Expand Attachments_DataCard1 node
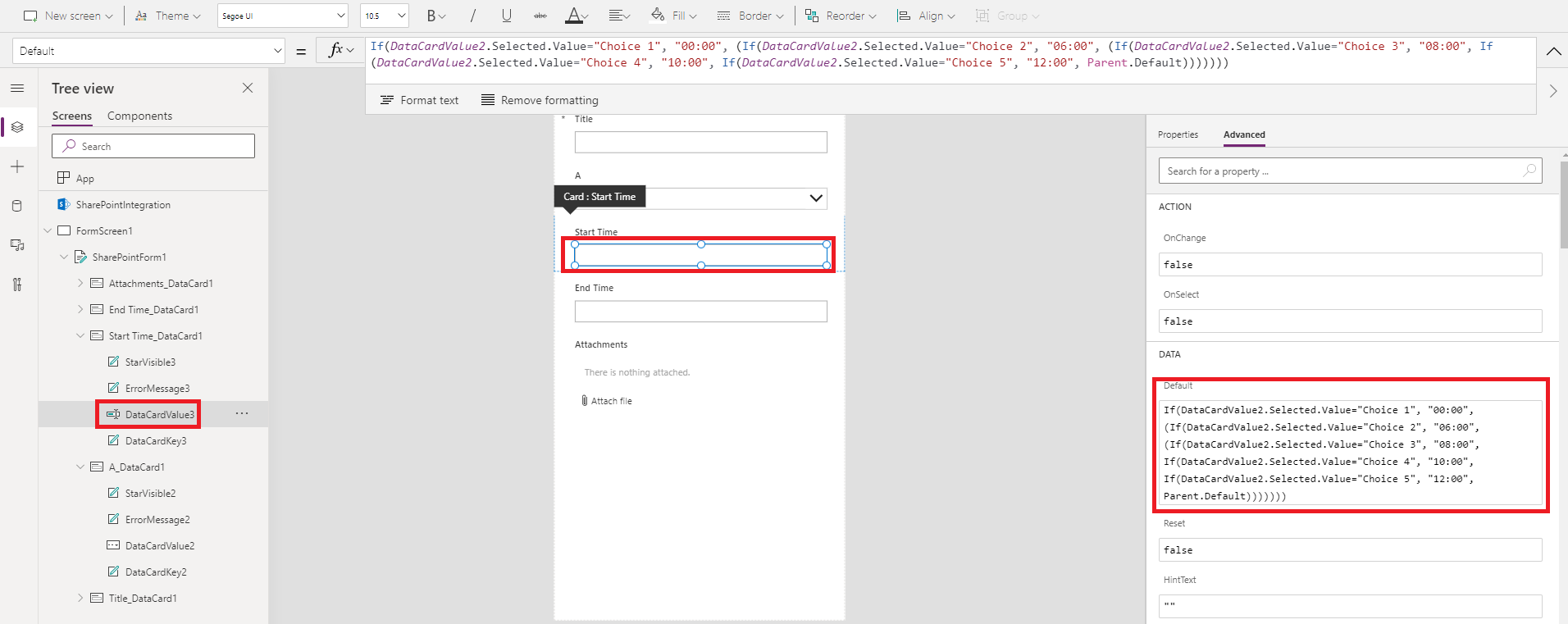This screenshot has height=624, width=1568. click(x=80, y=284)
